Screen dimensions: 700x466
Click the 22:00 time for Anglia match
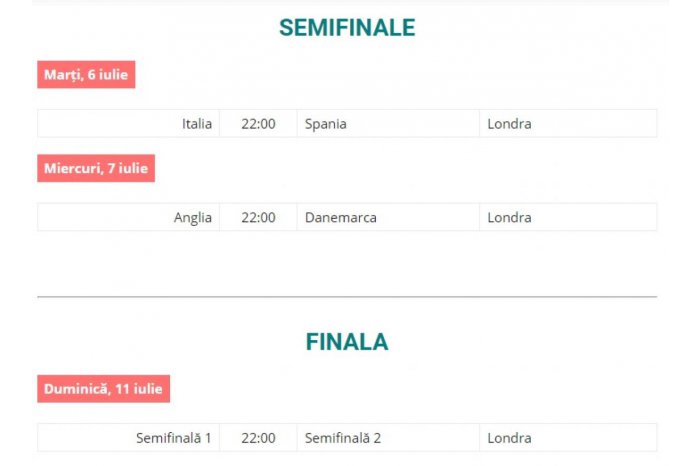[258, 217]
